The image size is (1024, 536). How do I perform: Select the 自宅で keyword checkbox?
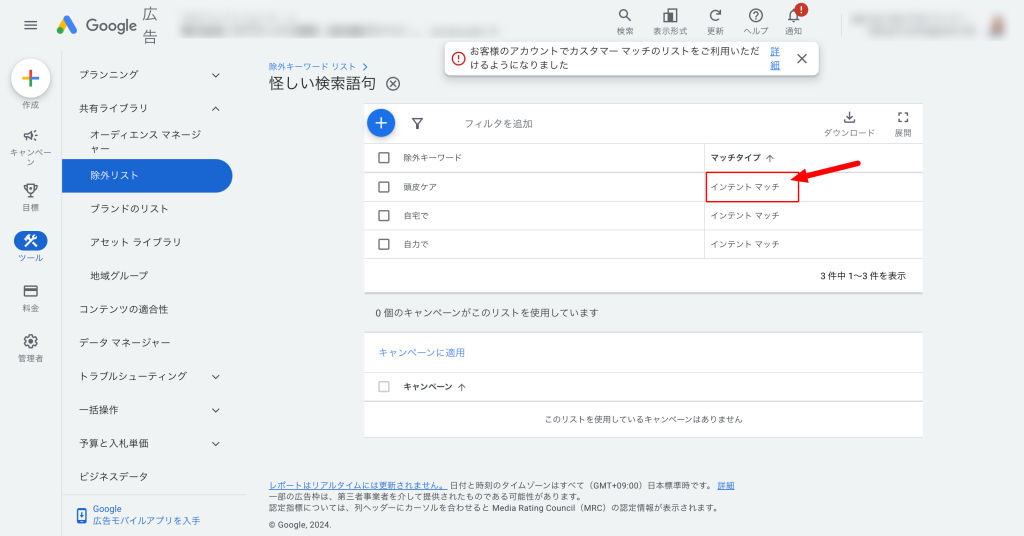click(x=384, y=215)
